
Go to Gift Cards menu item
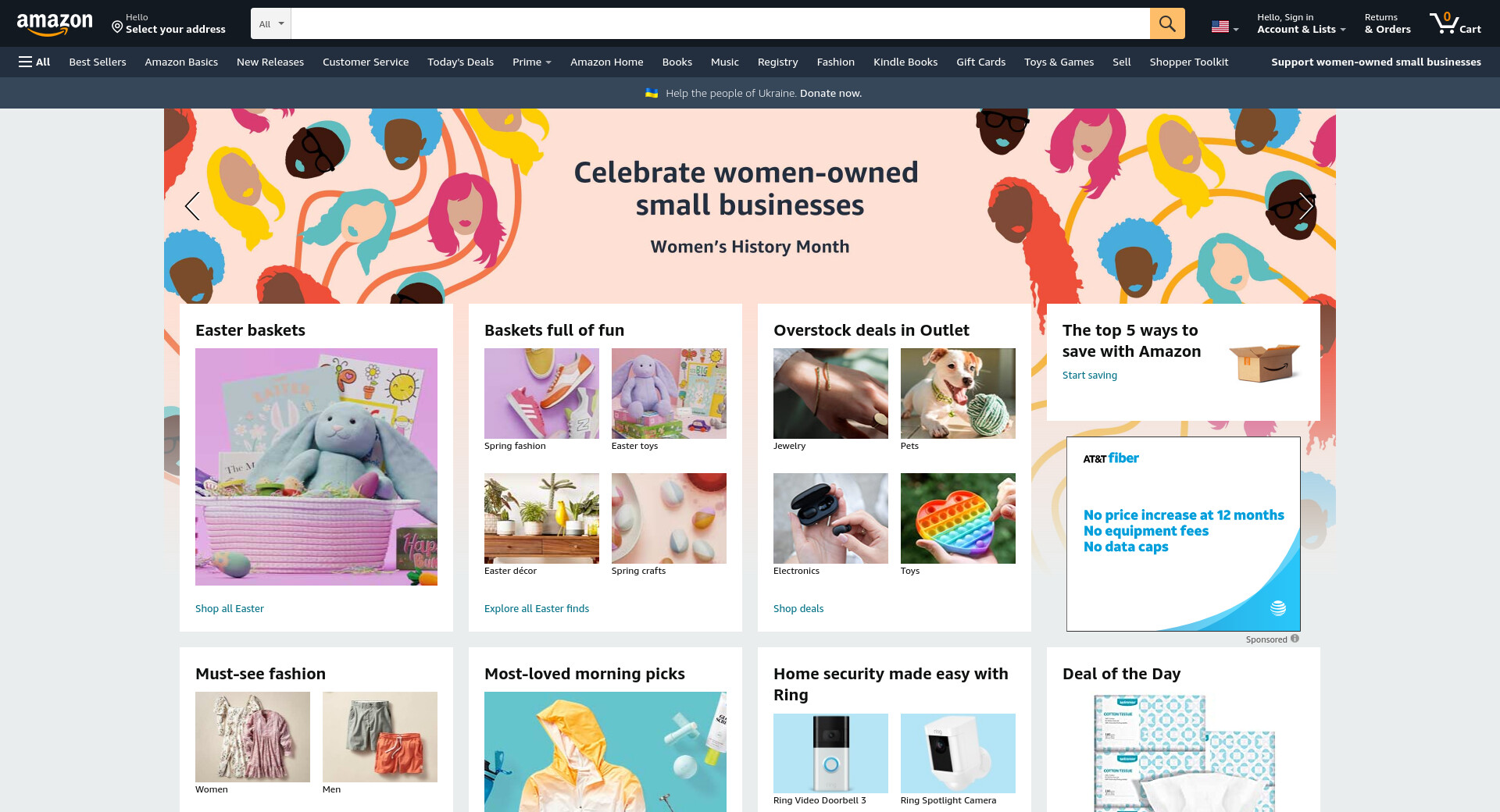(980, 62)
